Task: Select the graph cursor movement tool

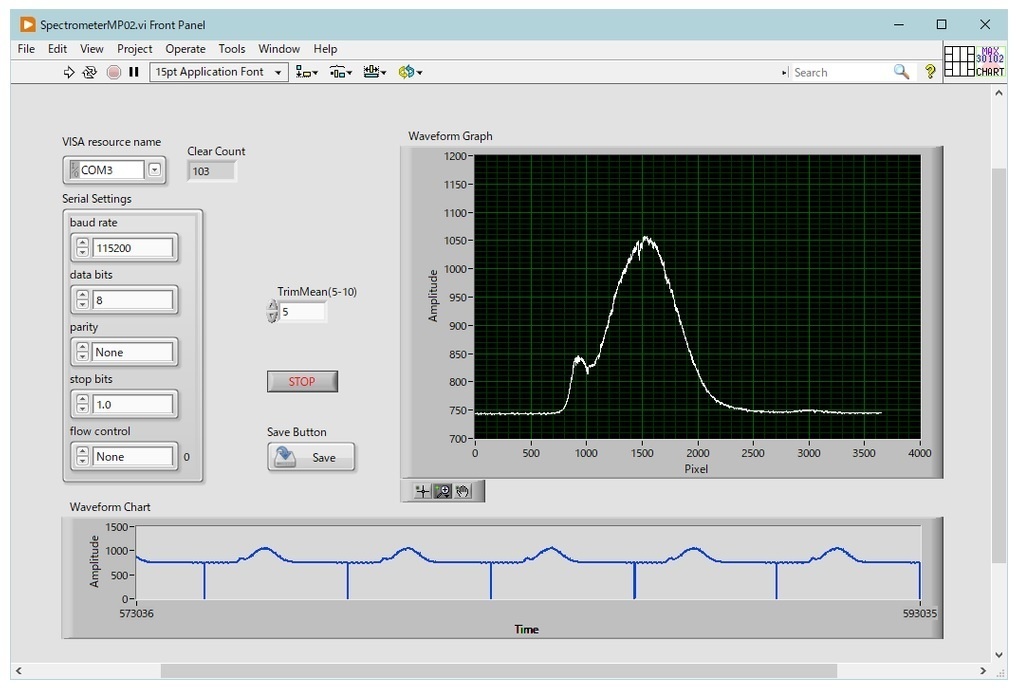Action: coord(422,491)
